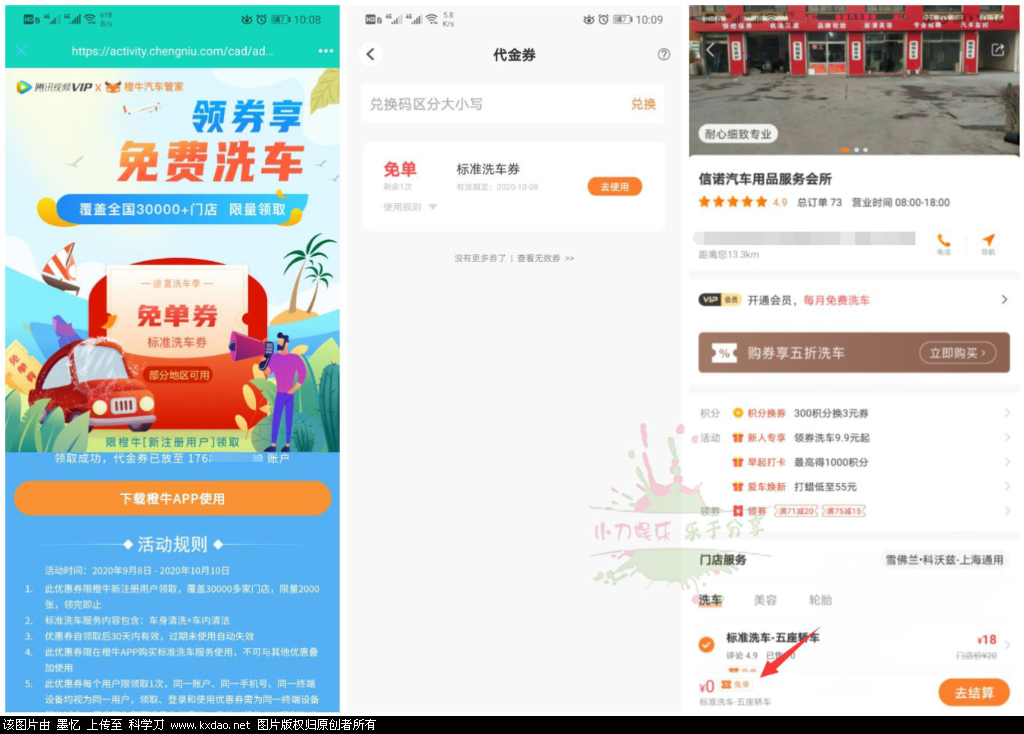
Task: Expand the 最高得1000积分 row arrow
Action: coord(1007,462)
